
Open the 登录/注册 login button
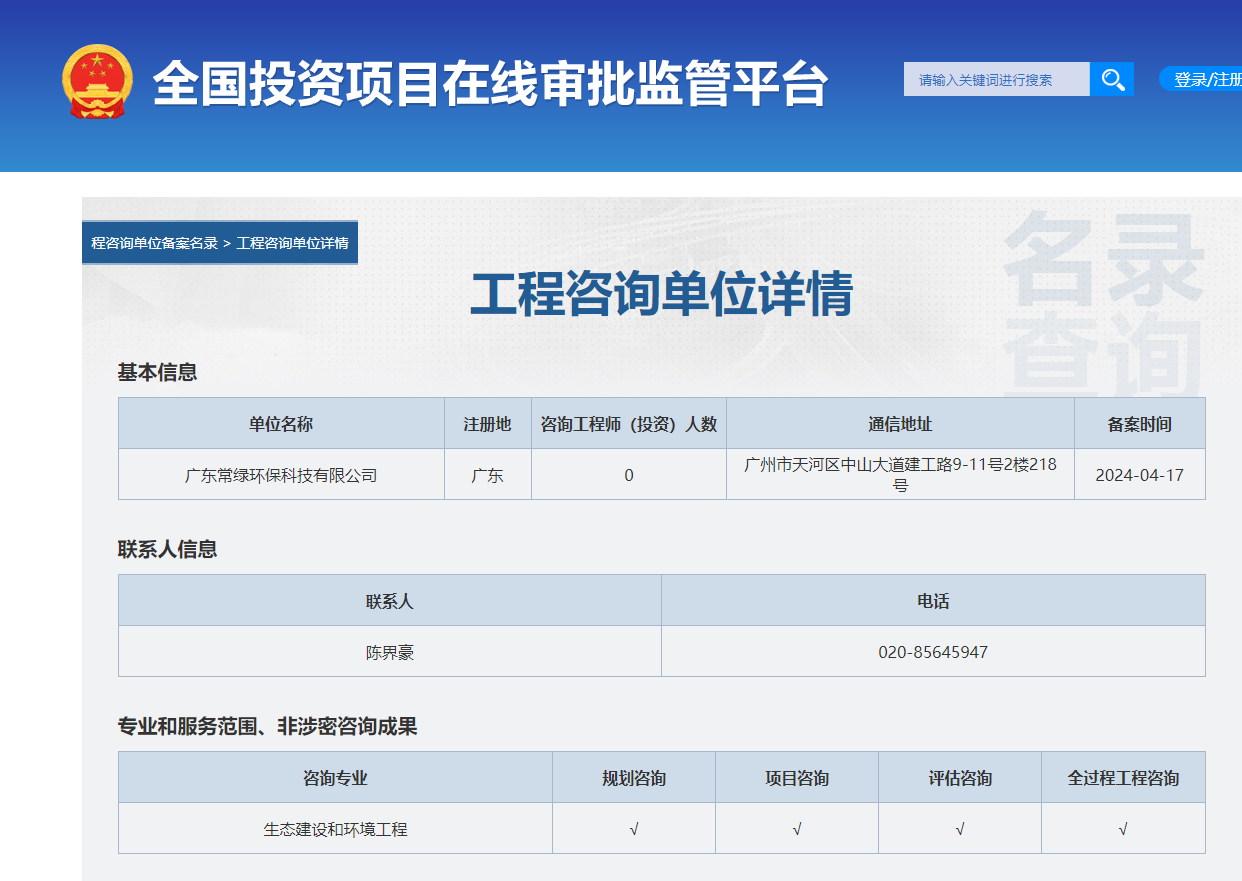point(1201,79)
